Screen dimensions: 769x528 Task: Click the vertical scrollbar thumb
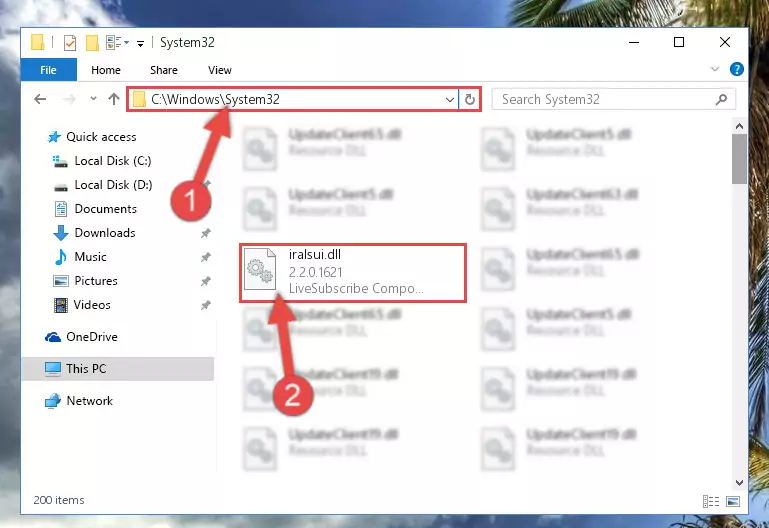(x=739, y=159)
